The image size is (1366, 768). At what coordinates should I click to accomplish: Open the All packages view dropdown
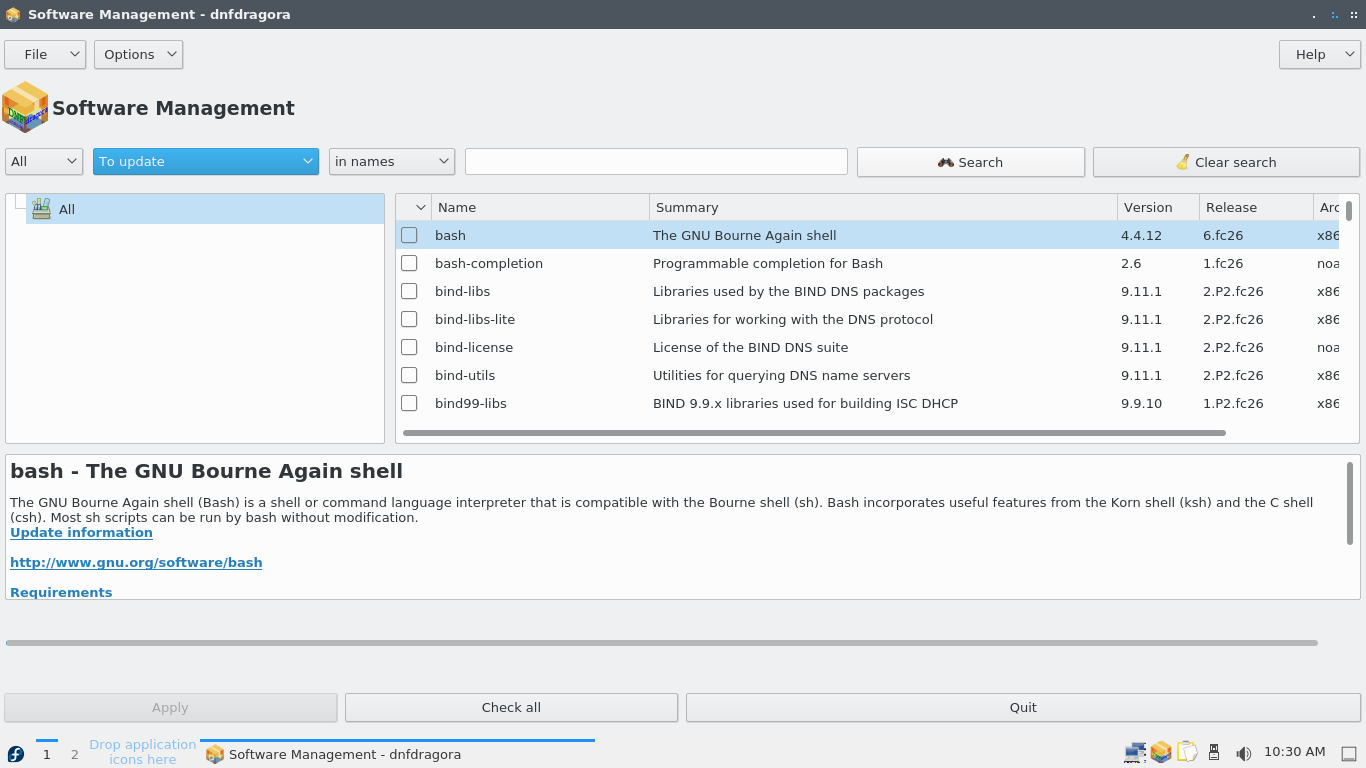tap(44, 161)
